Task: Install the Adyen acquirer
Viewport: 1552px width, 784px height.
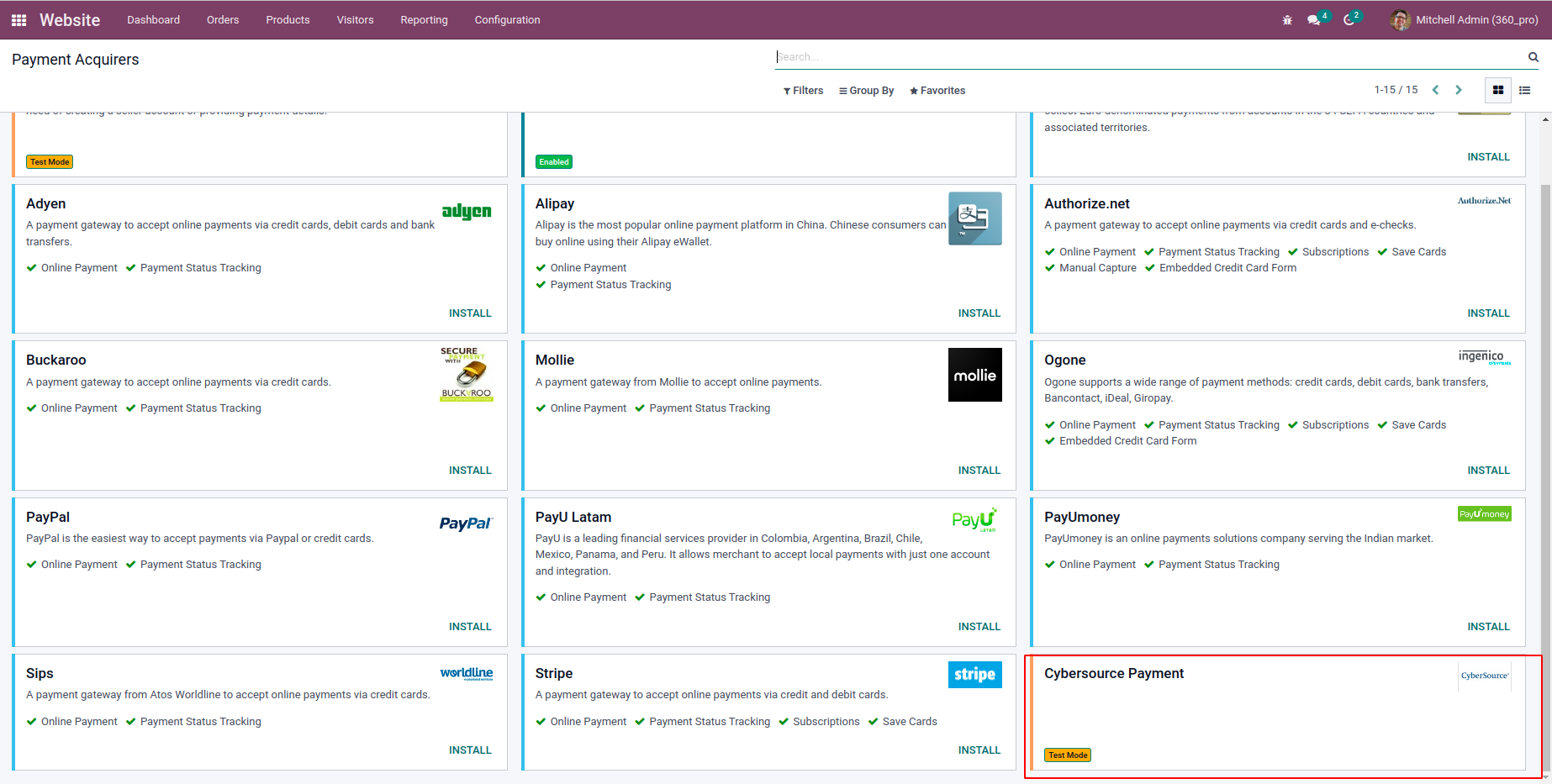Action: (470, 313)
